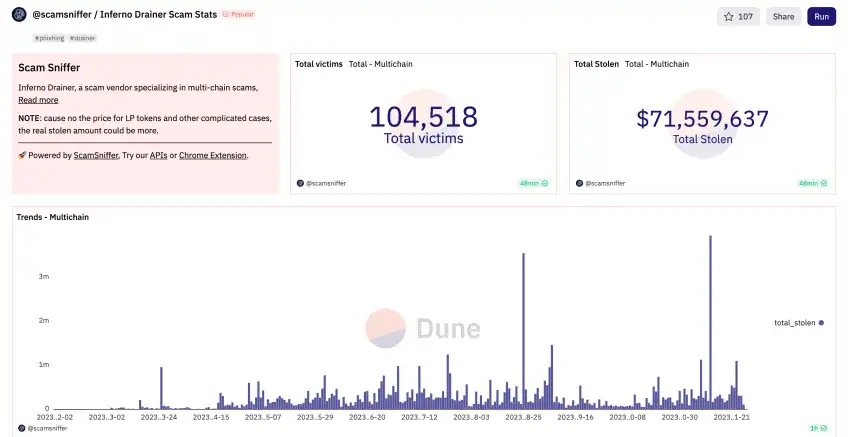Click 48min refresh status in Total Stolen panel
The image size is (848, 437).
pos(812,183)
